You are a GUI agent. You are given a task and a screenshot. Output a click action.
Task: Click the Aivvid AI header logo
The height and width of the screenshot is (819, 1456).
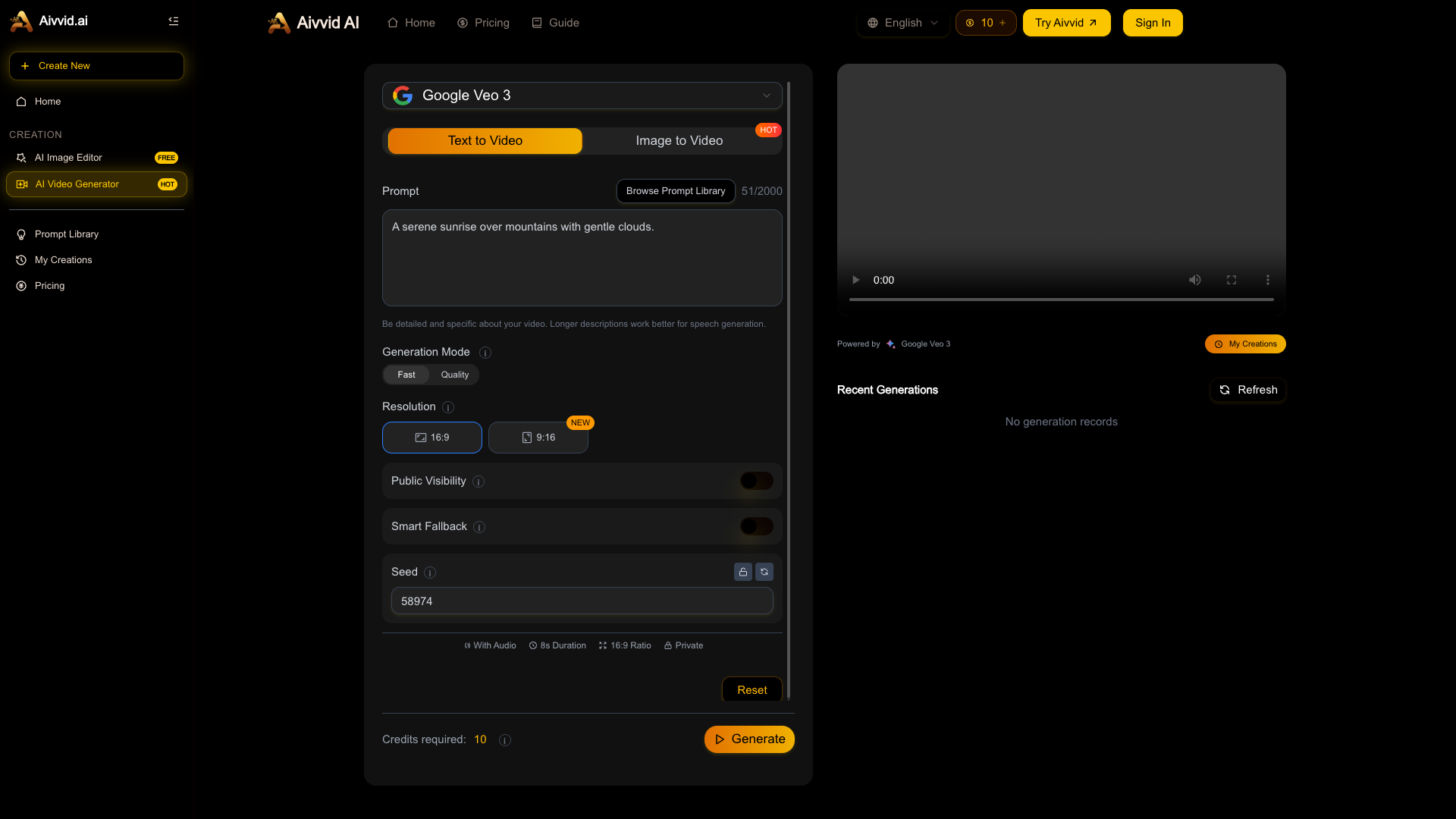[x=313, y=23]
